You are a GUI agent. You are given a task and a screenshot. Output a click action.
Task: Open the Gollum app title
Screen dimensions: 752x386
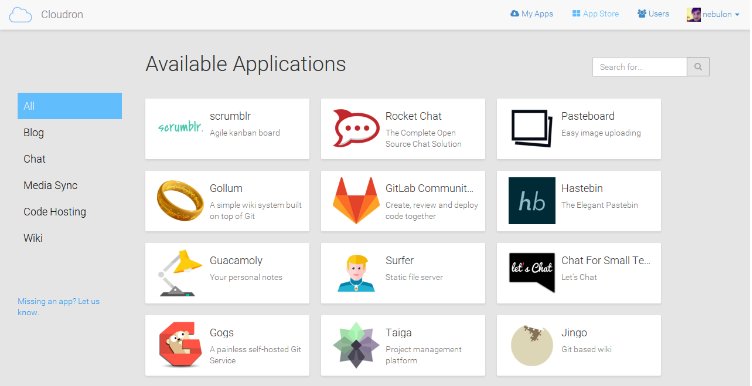pos(226,188)
